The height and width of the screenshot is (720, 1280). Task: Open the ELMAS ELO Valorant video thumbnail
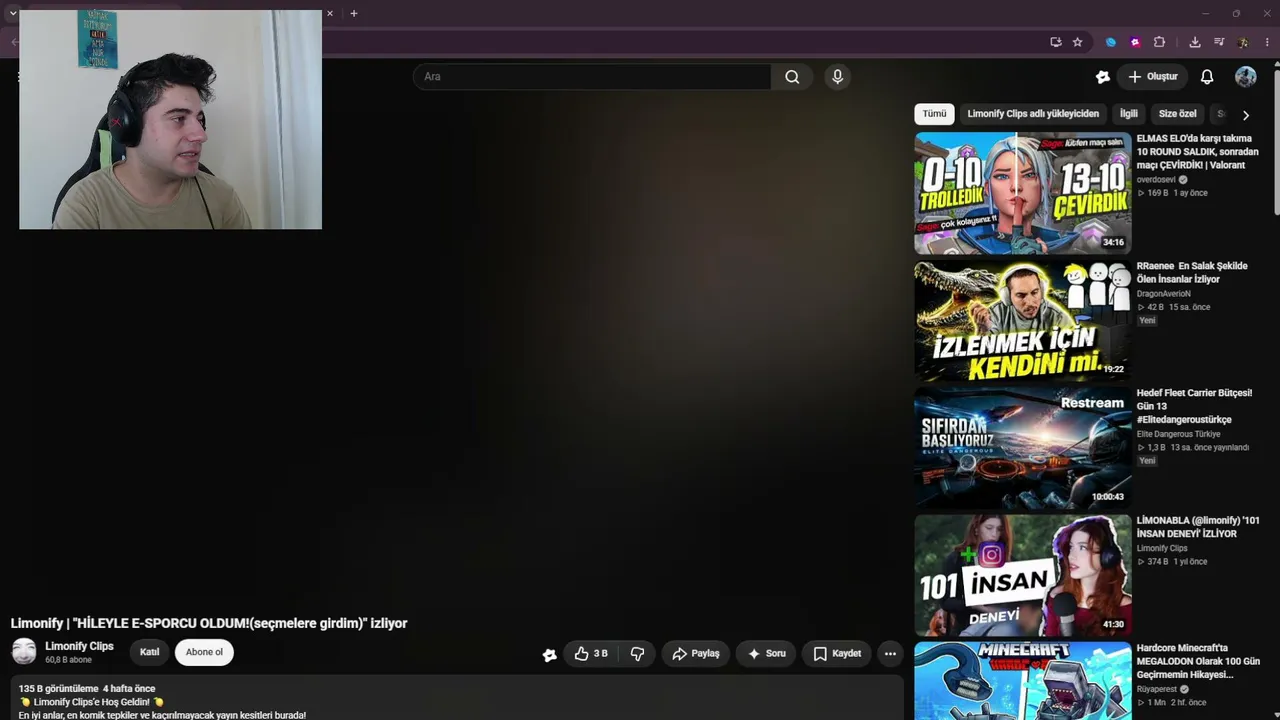pyautogui.click(x=1022, y=193)
